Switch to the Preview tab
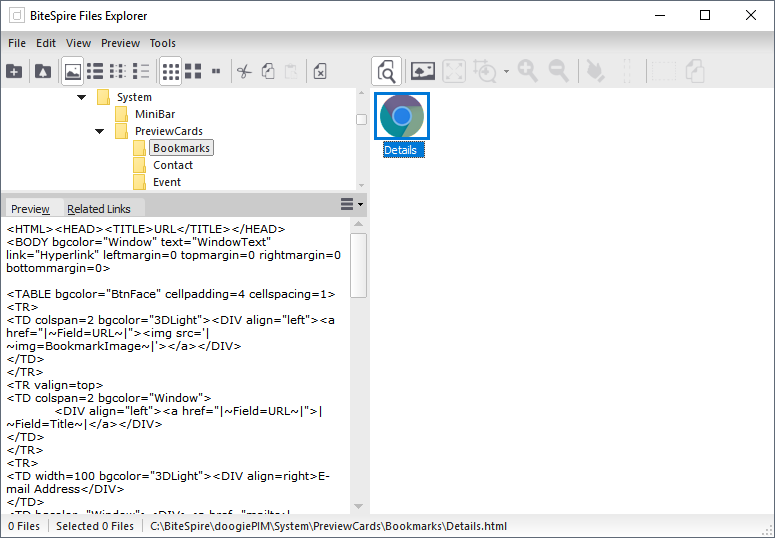Image resolution: width=775 pixels, height=538 pixels. 30,209
